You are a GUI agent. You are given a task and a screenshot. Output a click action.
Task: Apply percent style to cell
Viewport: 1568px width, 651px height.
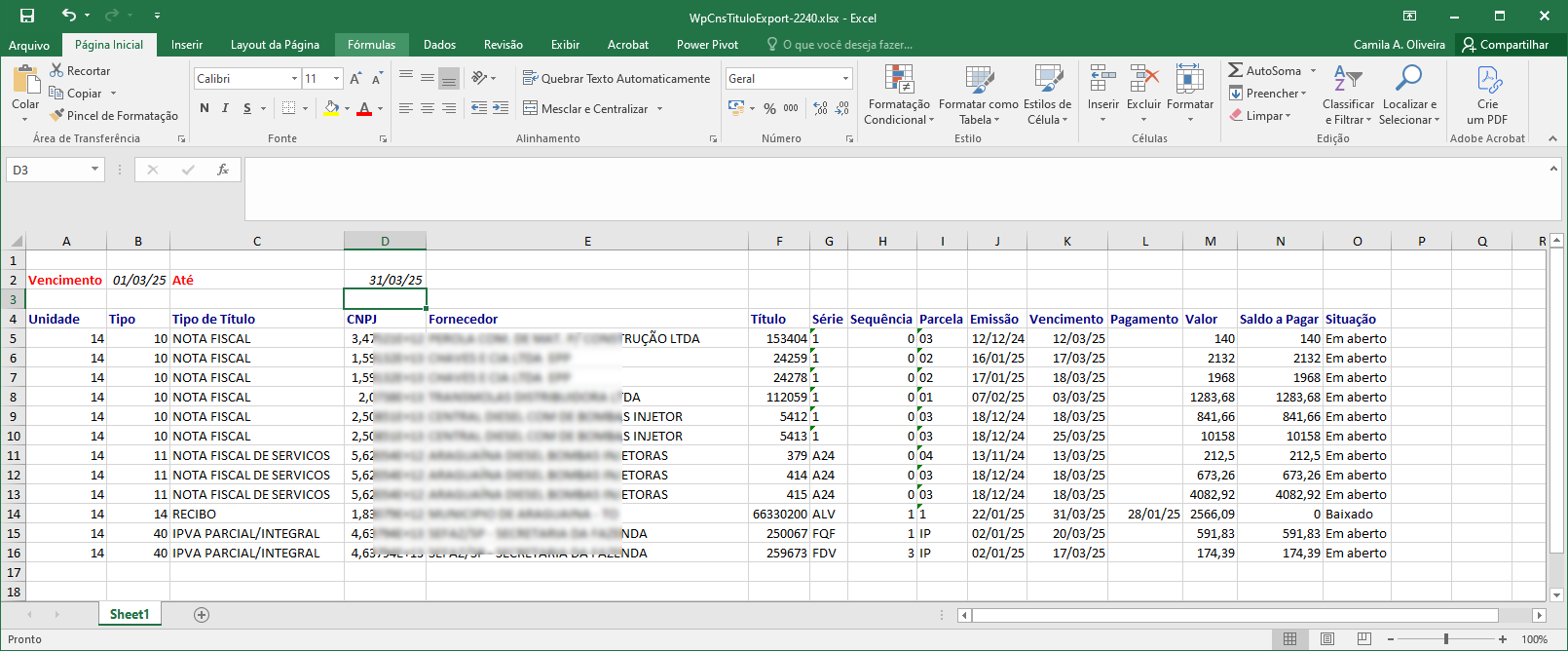pyautogui.click(x=770, y=108)
